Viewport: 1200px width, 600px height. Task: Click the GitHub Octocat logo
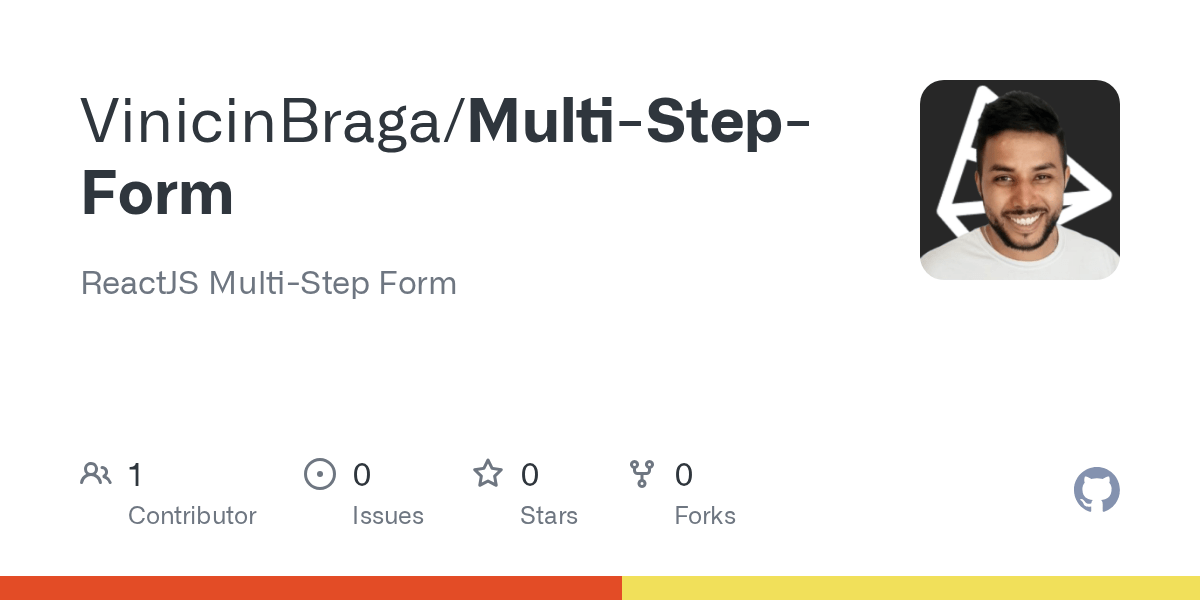point(1096,490)
